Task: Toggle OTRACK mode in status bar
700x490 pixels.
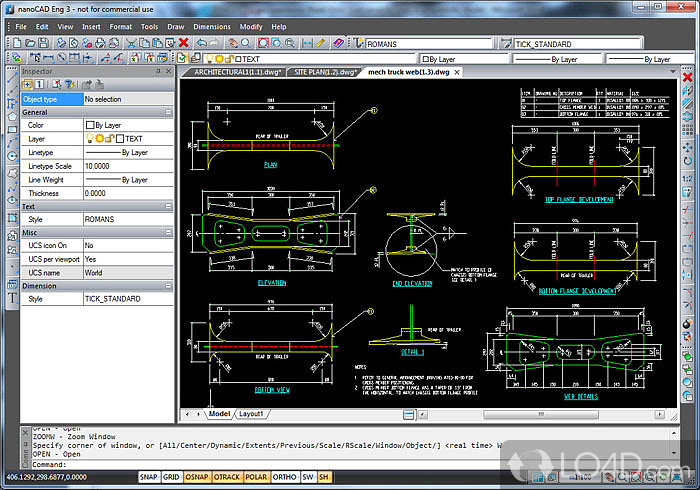Action: (x=227, y=477)
